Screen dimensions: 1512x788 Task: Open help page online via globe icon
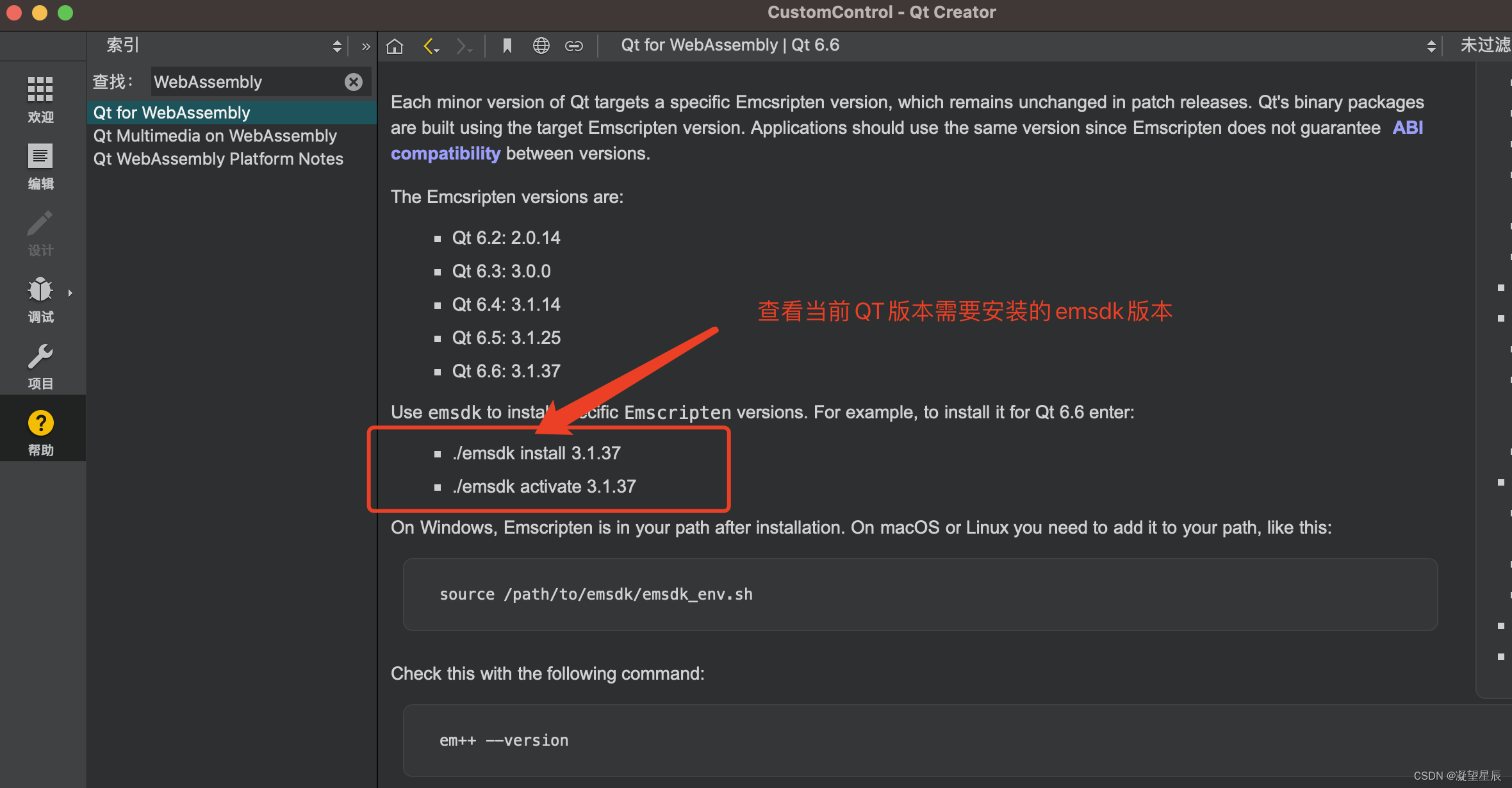pos(541,45)
